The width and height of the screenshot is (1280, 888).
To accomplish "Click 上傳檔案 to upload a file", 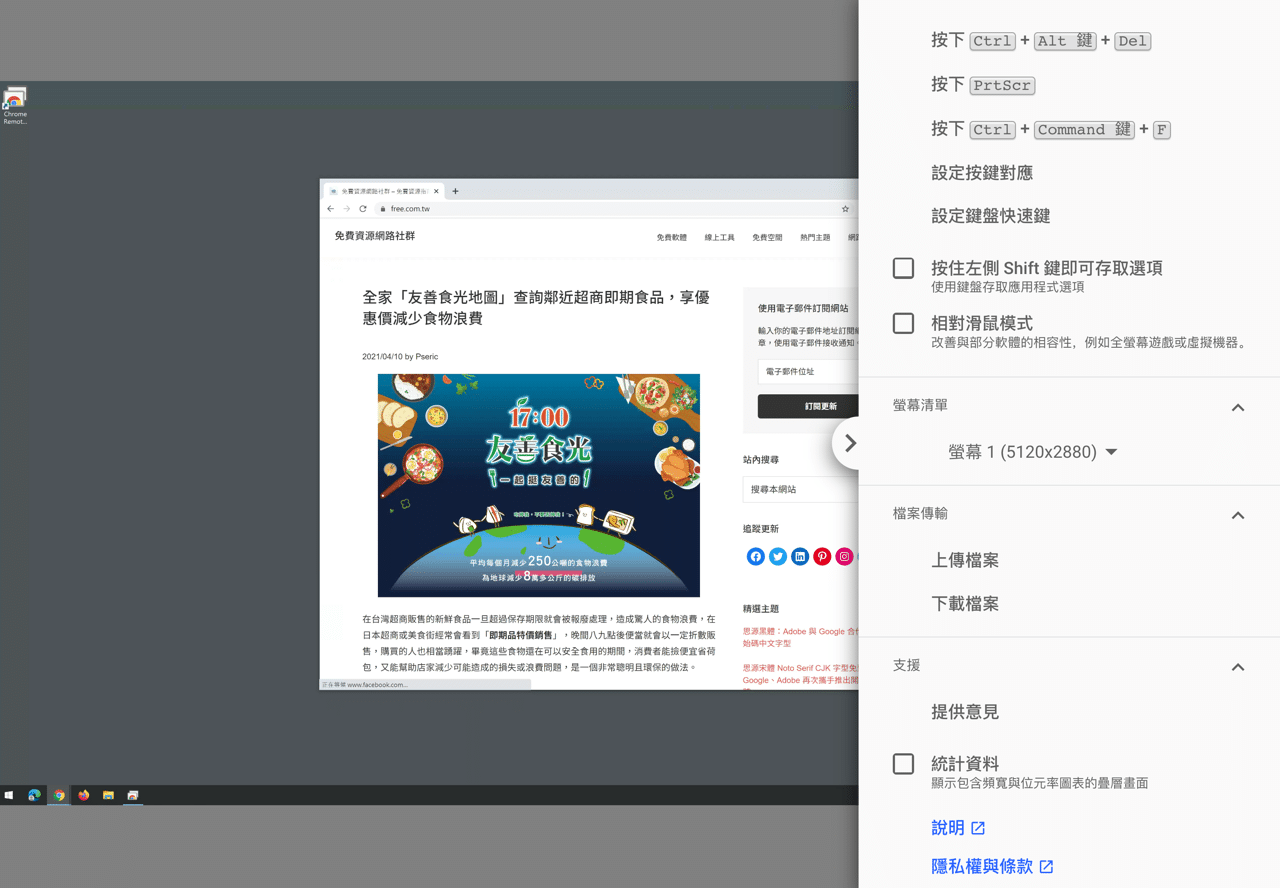I will (965, 560).
